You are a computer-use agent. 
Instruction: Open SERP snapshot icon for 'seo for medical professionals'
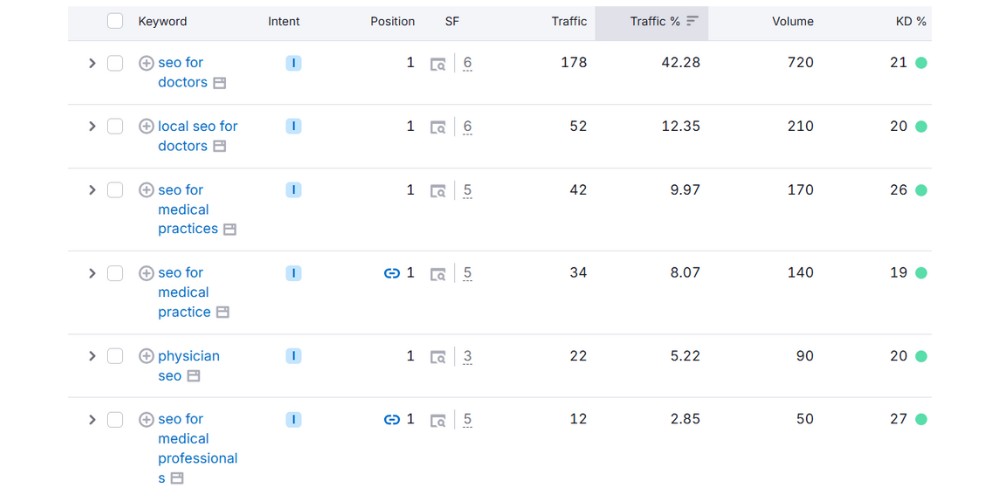(438, 420)
